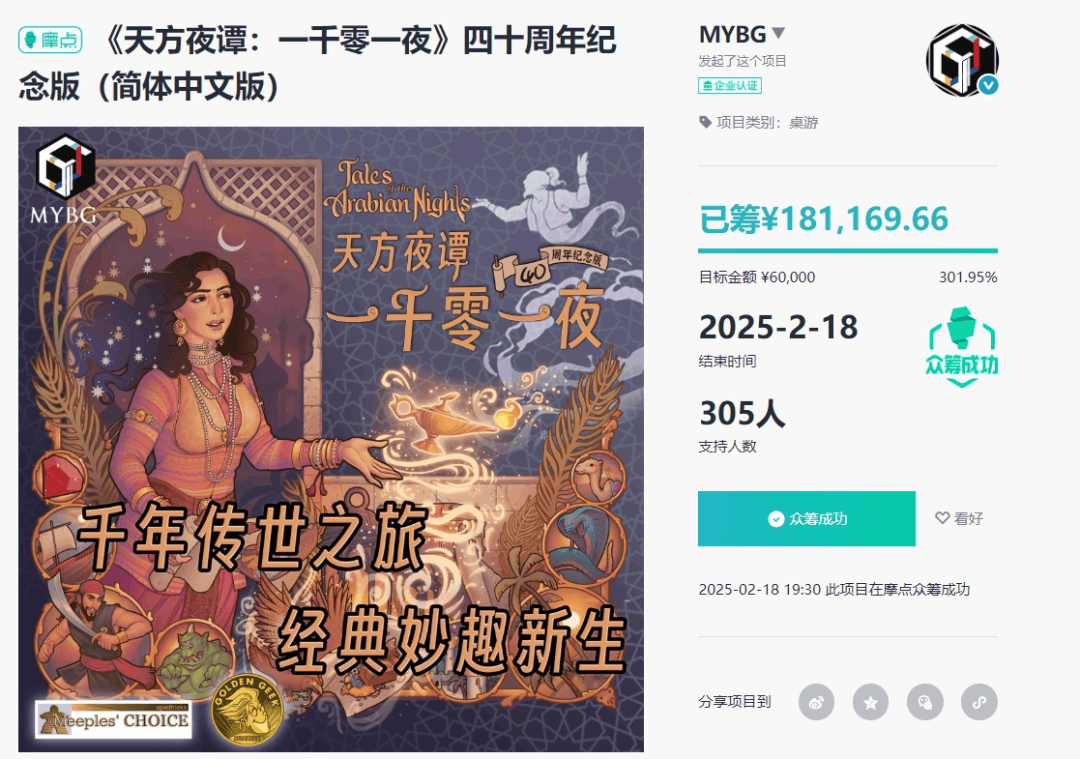Click the funding progress bar
The image size is (1080, 759).
tap(848, 251)
